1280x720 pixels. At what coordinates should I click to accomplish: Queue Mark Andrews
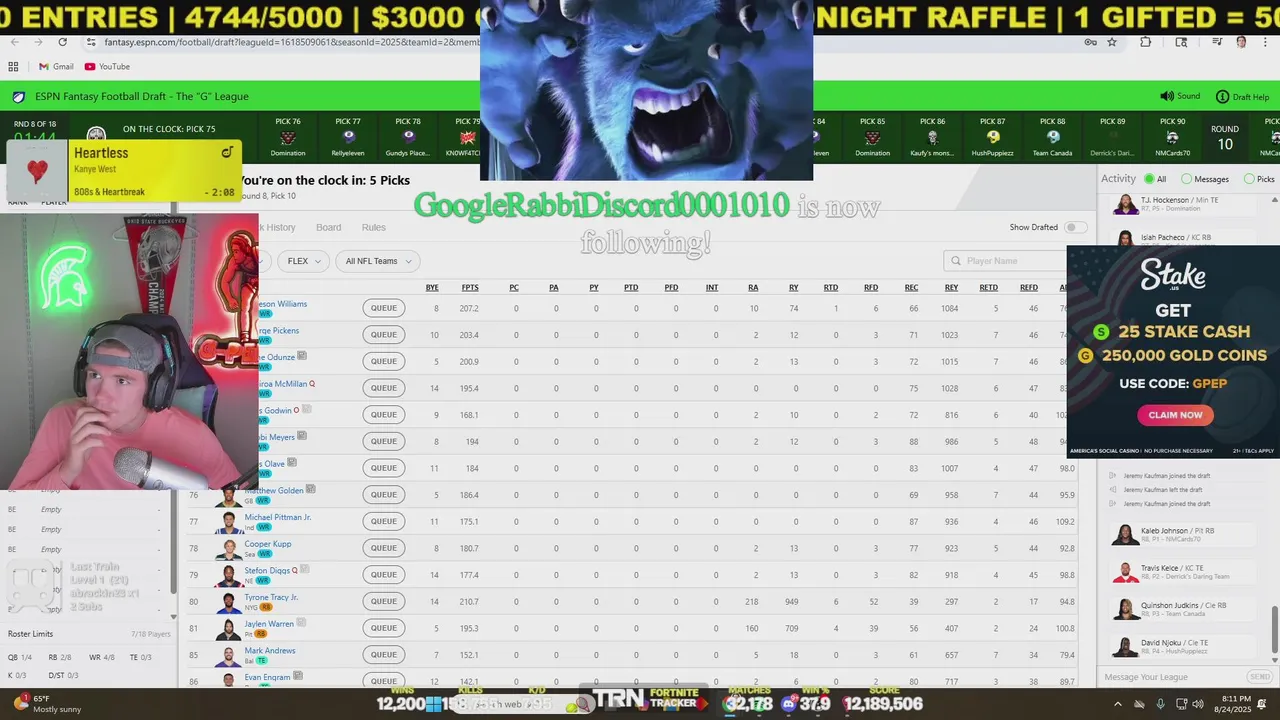point(384,654)
